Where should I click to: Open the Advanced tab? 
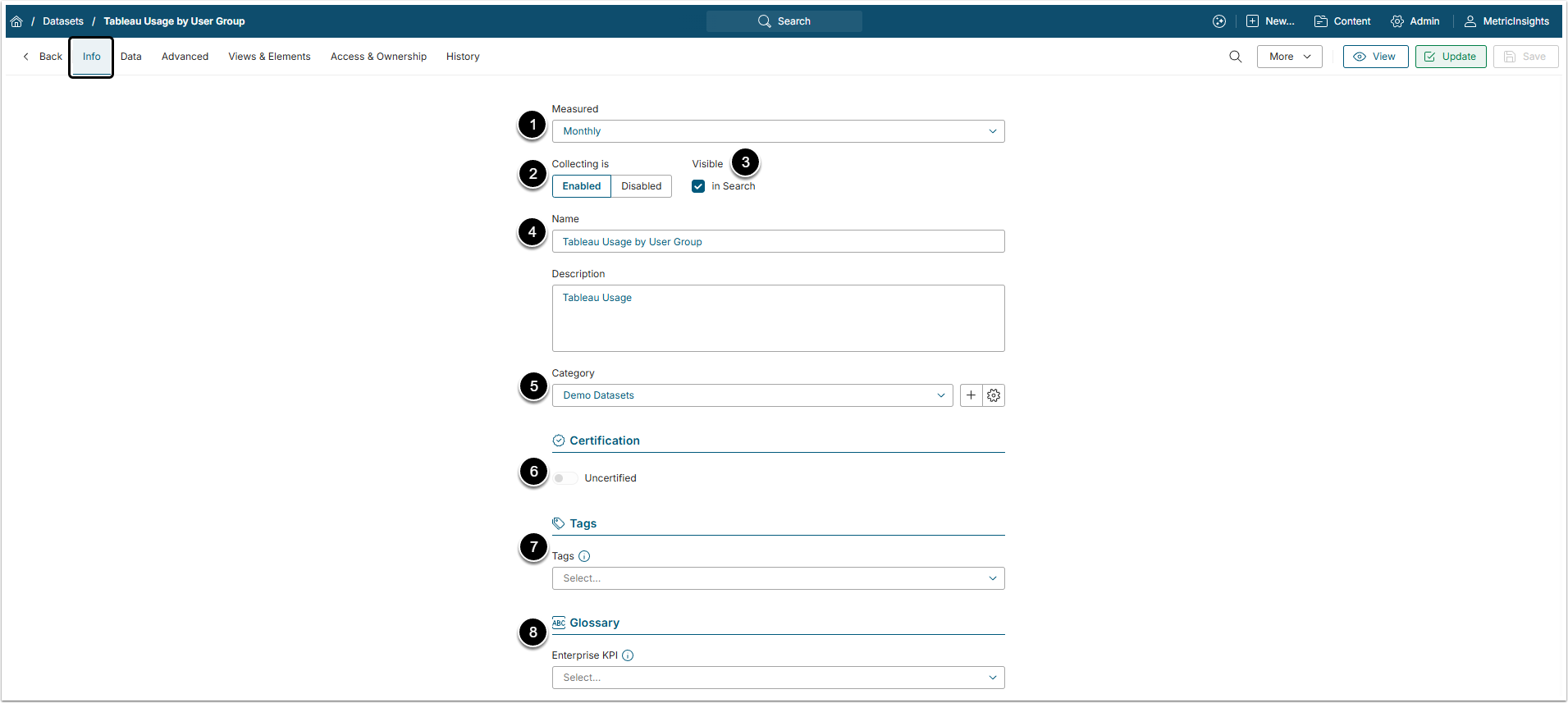185,57
